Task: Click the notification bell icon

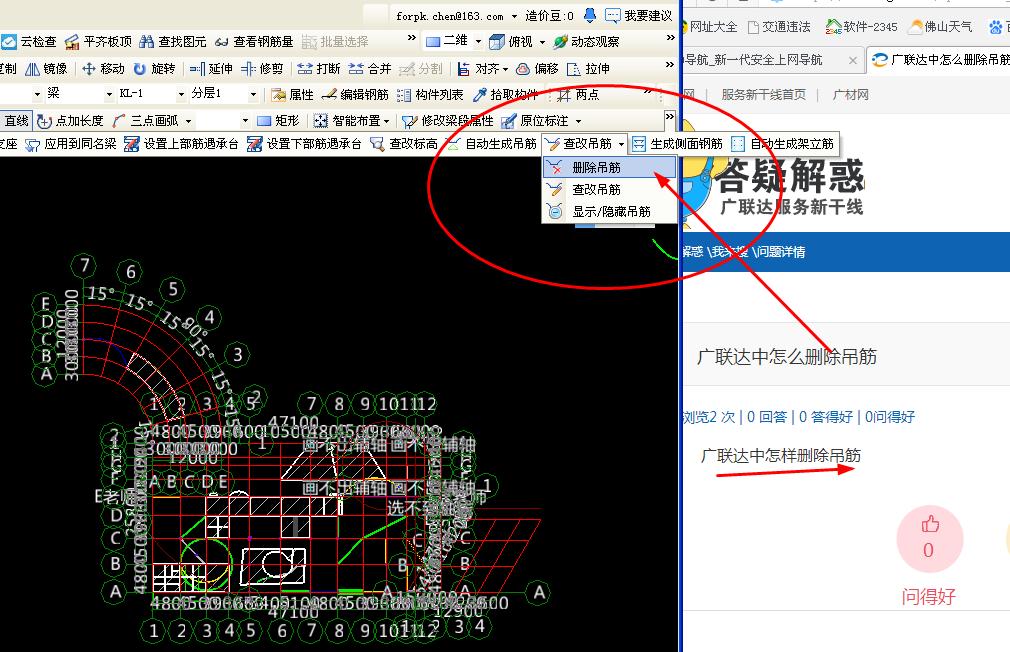Action: tap(589, 15)
